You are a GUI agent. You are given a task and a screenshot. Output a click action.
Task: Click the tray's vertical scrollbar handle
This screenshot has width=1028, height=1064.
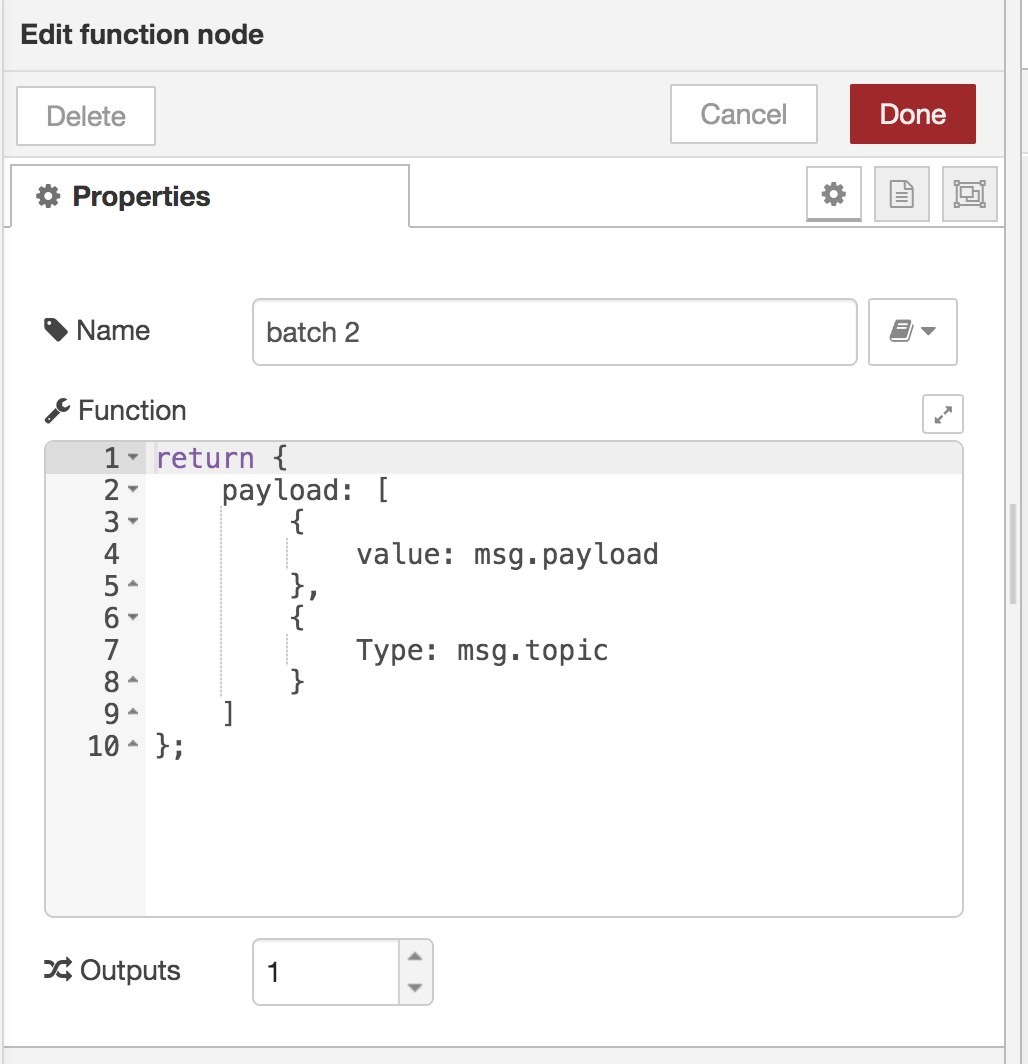point(1012,555)
